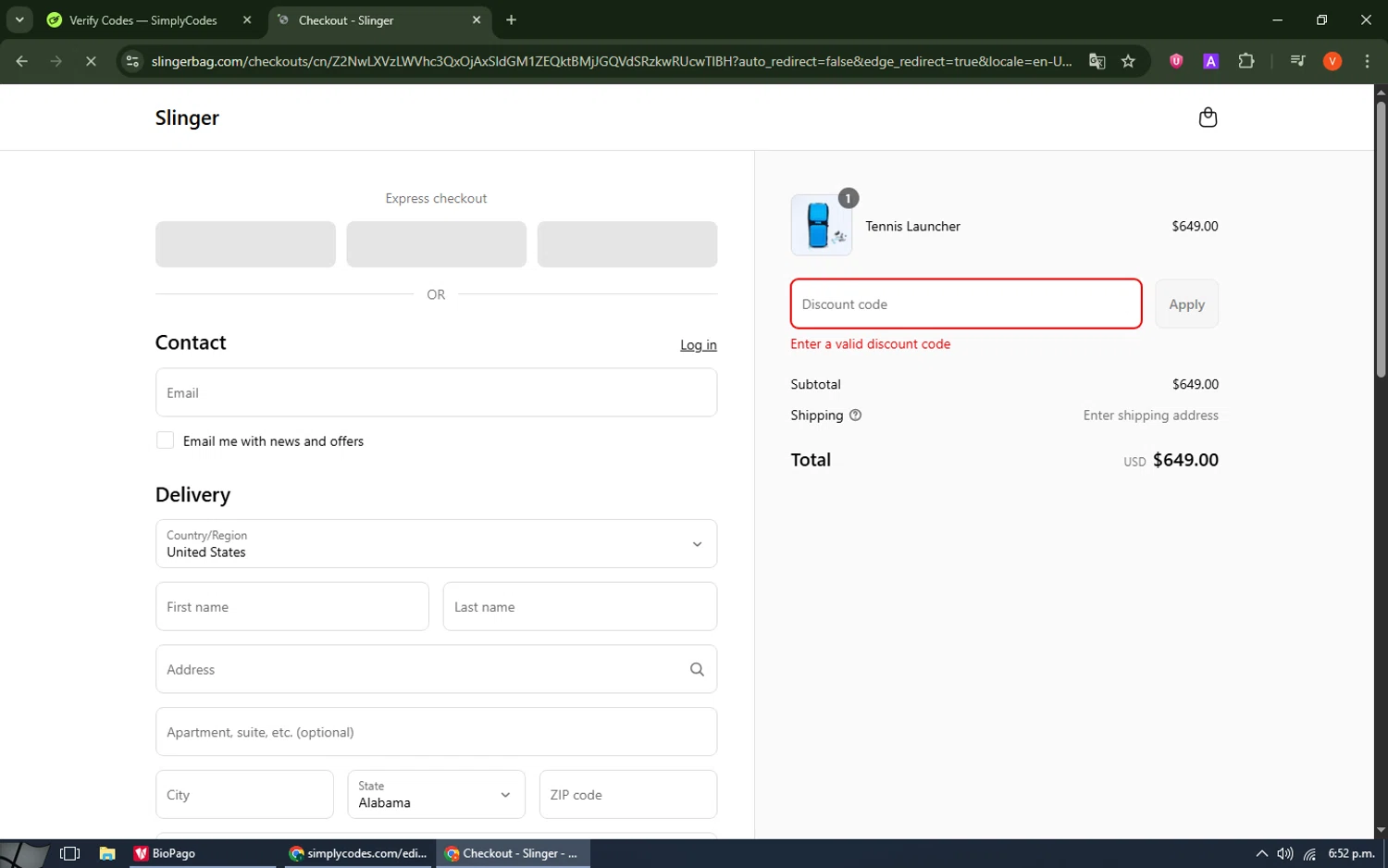
Task: Check Email me with news and offers
Action: coord(165,440)
